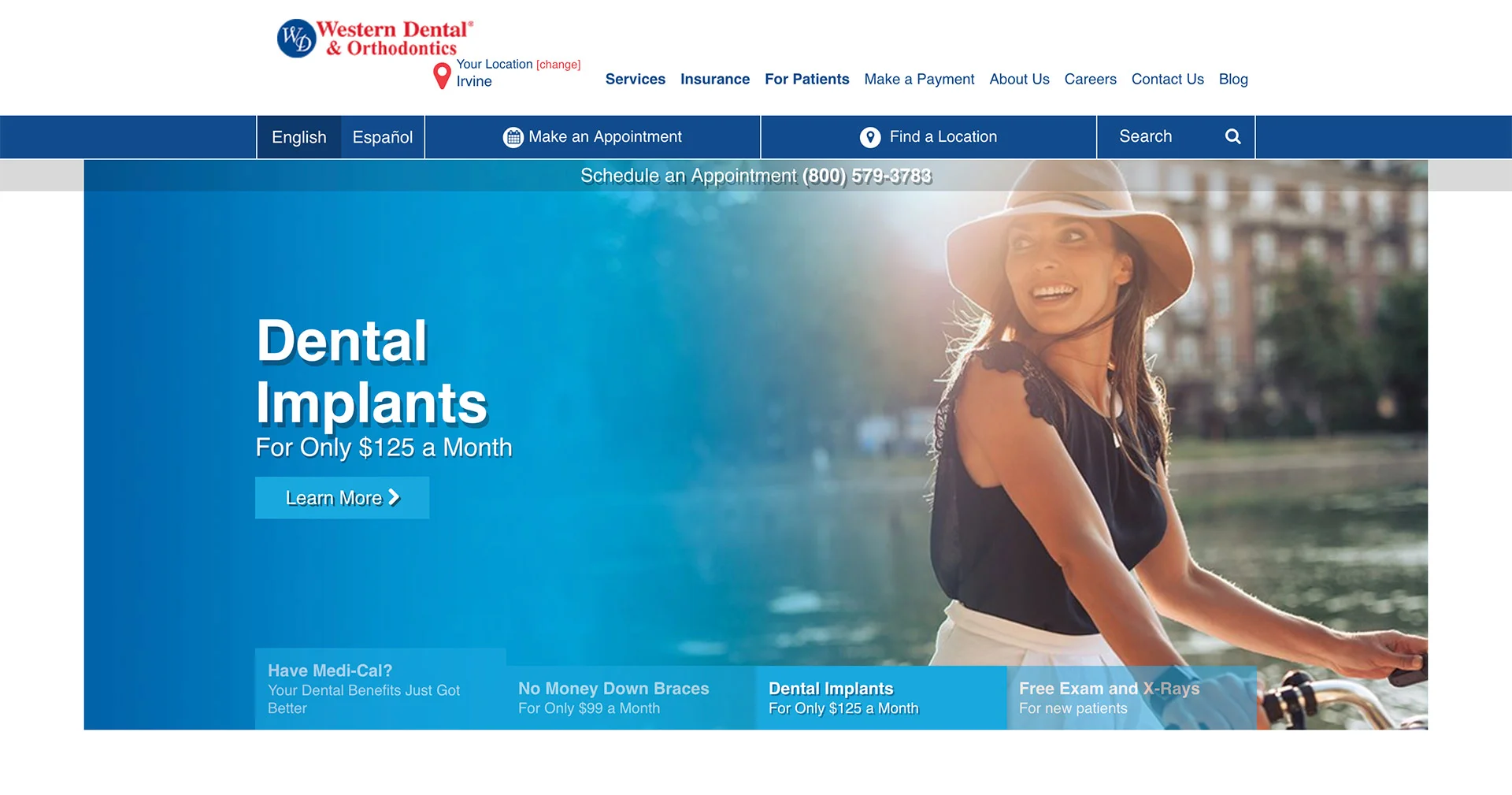Click the red location pin icon
Viewport: 1512px width, 795px height.
click(443, 76)
